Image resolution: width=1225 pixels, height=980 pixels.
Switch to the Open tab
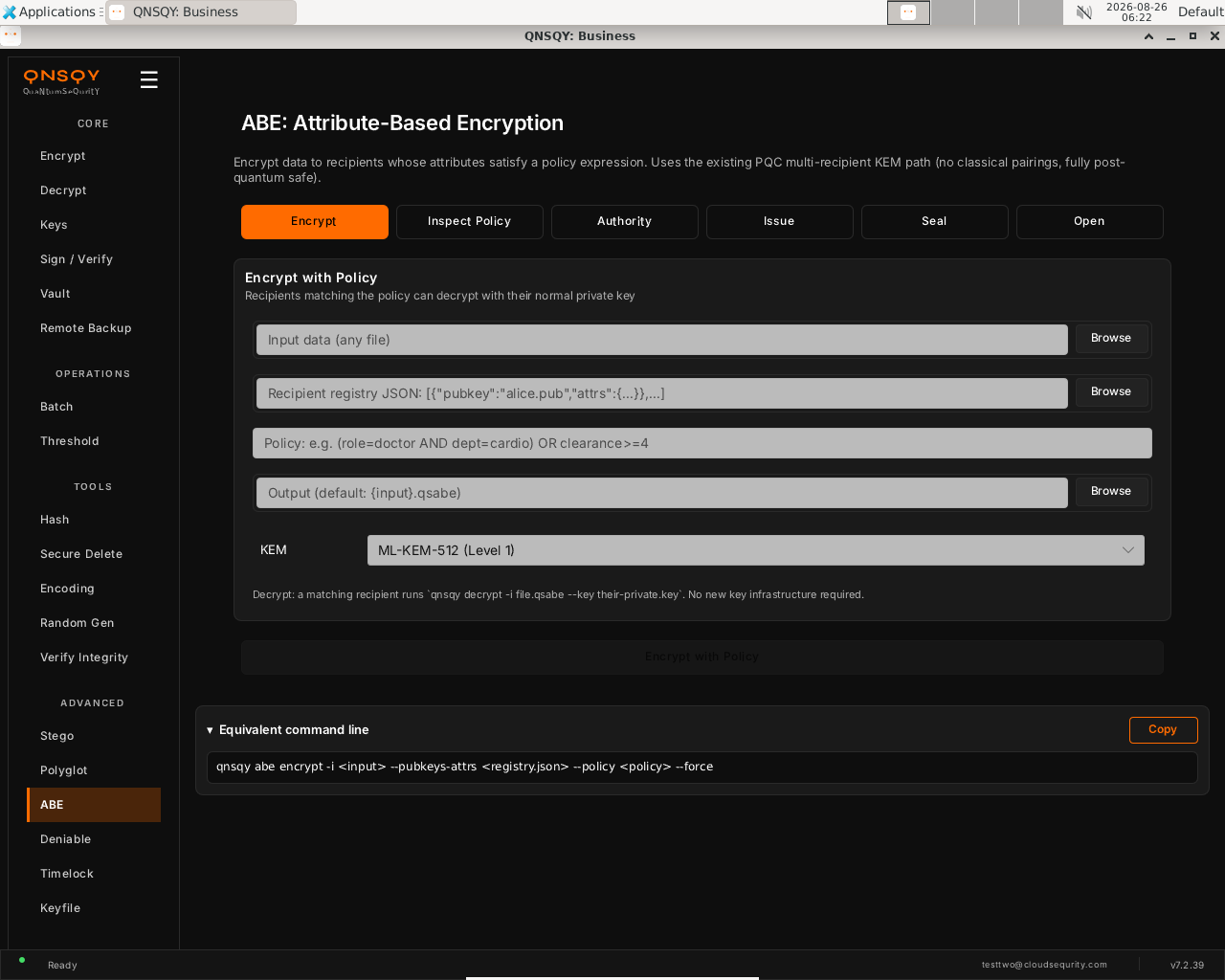[x=1090, y=221]
